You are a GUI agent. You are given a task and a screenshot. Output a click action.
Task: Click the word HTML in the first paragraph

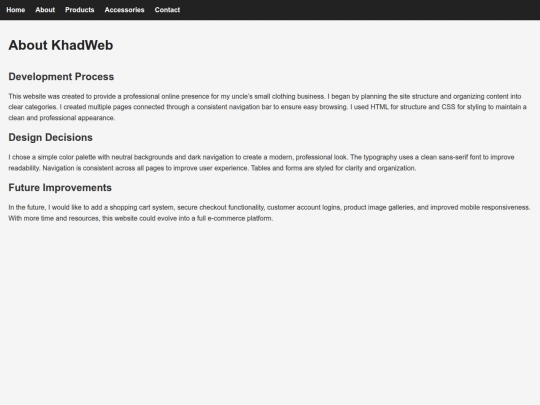pos(379,107)
